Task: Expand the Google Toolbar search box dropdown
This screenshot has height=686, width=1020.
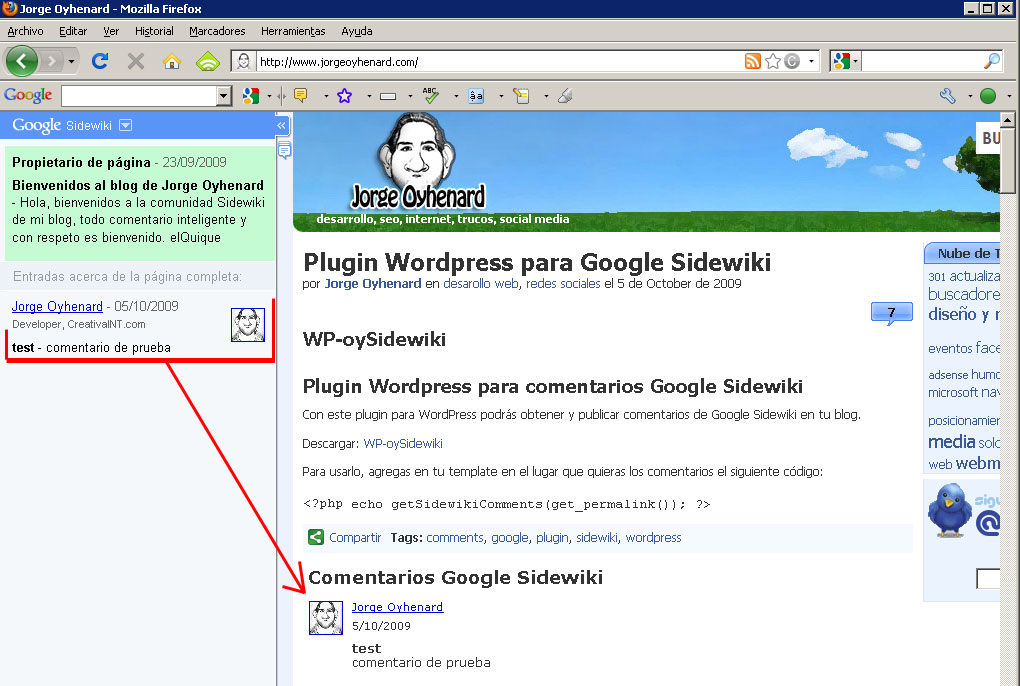Action: point(224,96)
